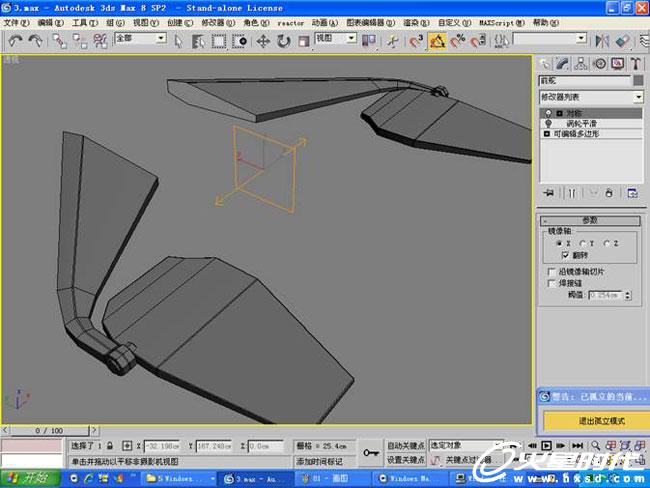650x488 pixels.
Task: Click the Use Pivot Point Center icon
Action: (369, 41)
